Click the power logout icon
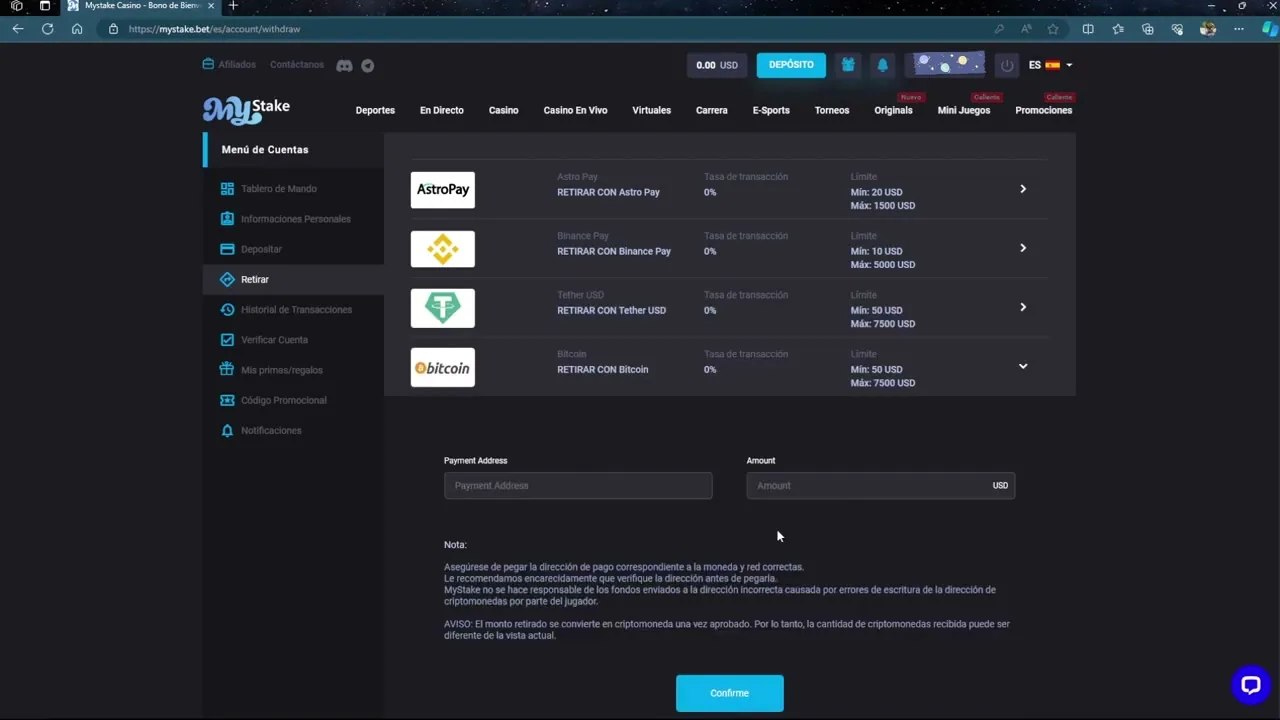 [1007, 65]
